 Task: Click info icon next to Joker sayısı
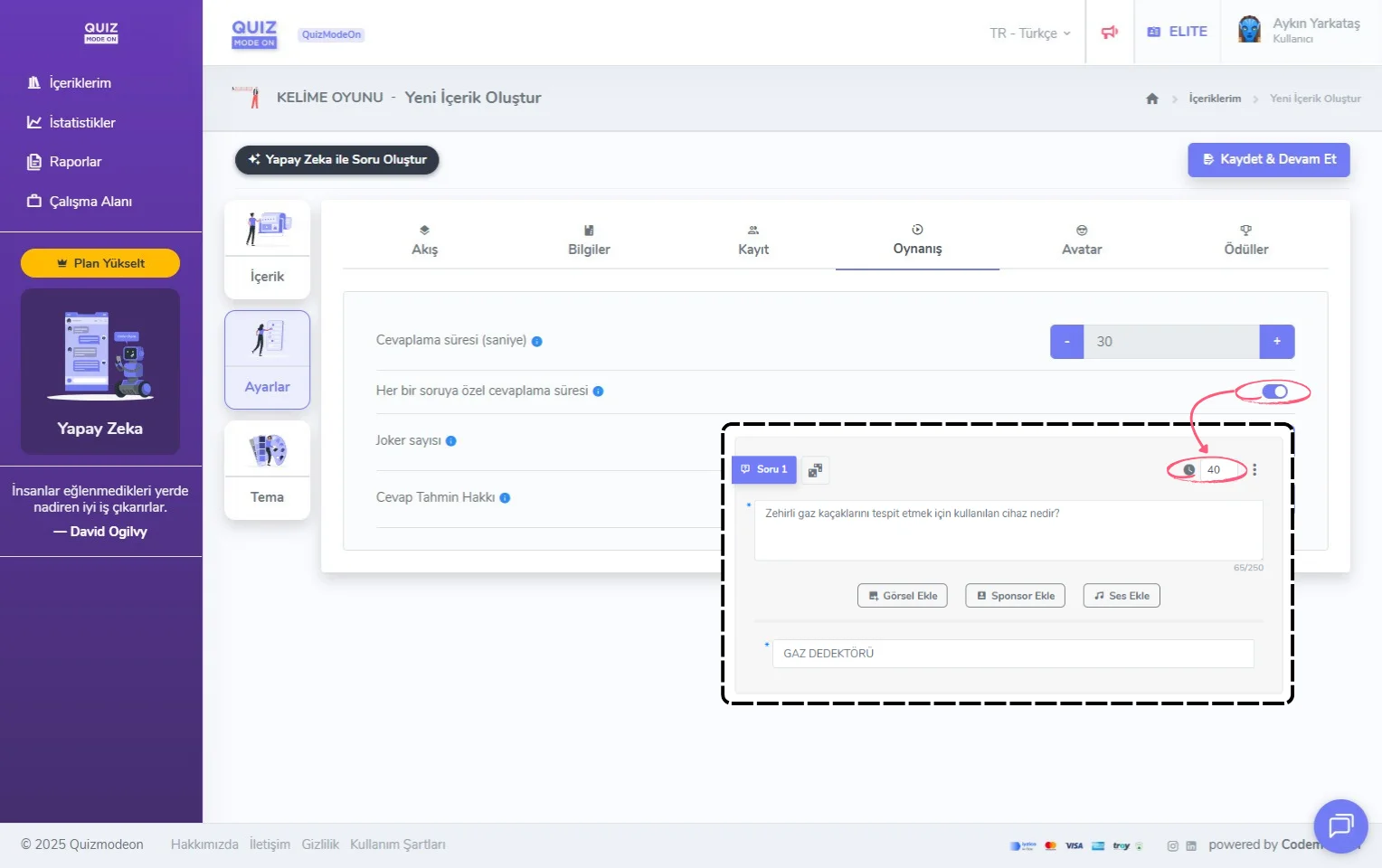(x=451, y=441)
